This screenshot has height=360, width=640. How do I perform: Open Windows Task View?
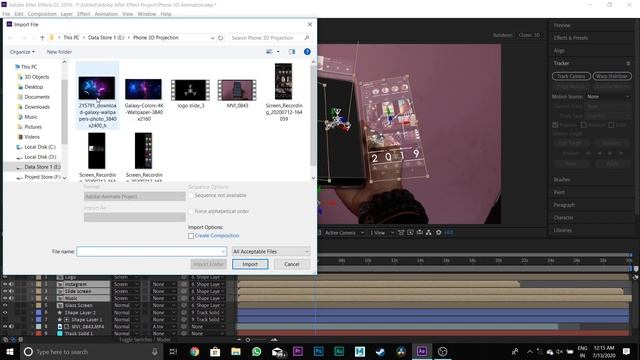click(x=173, y=351)
